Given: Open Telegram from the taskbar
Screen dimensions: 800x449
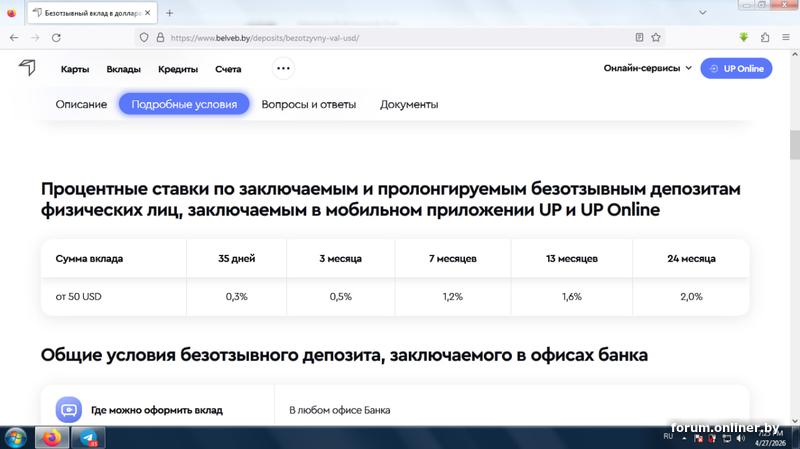Looking at the screenshot, I should [88, 438].
